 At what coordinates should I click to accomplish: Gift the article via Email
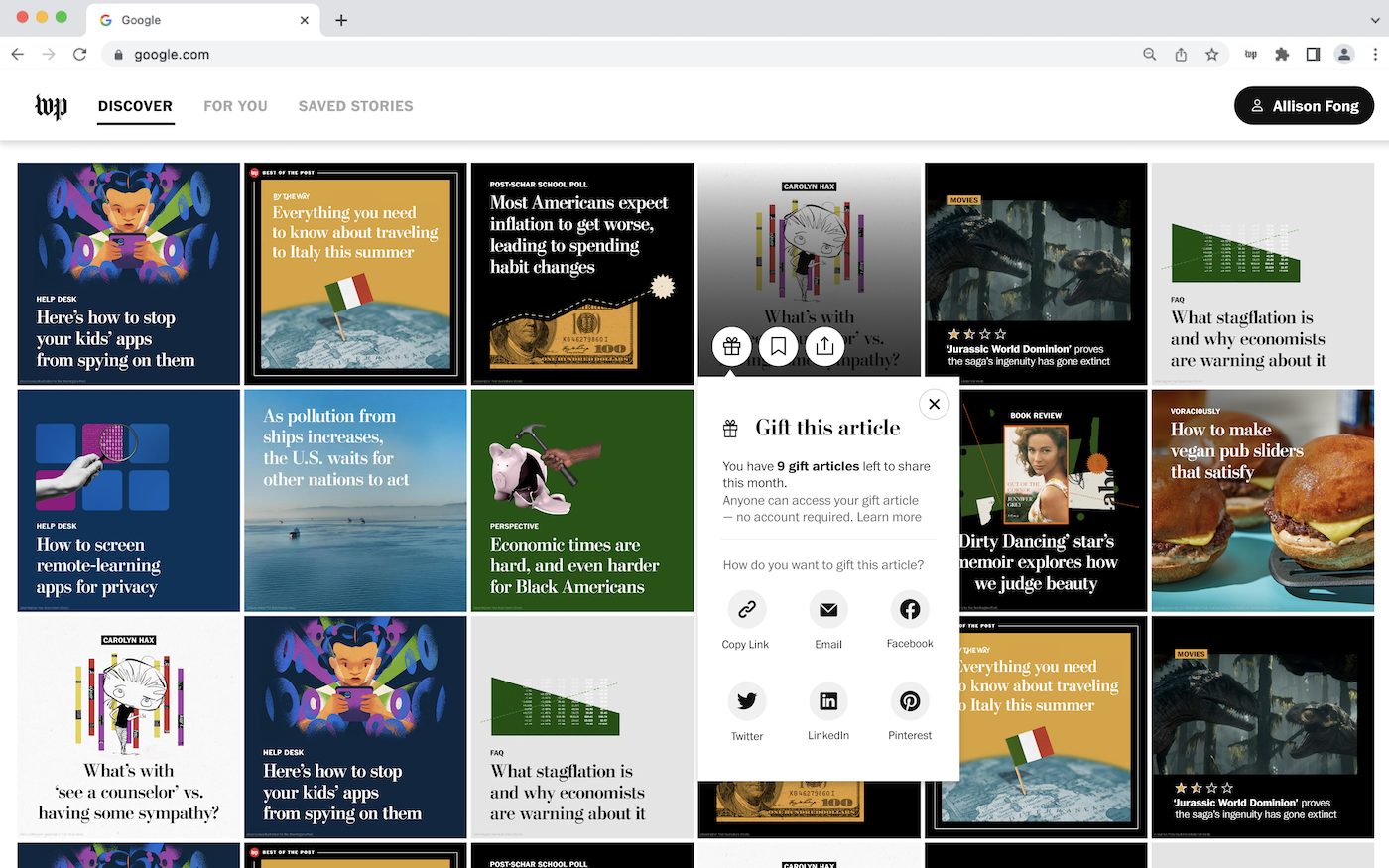click(x=828, y=621)
